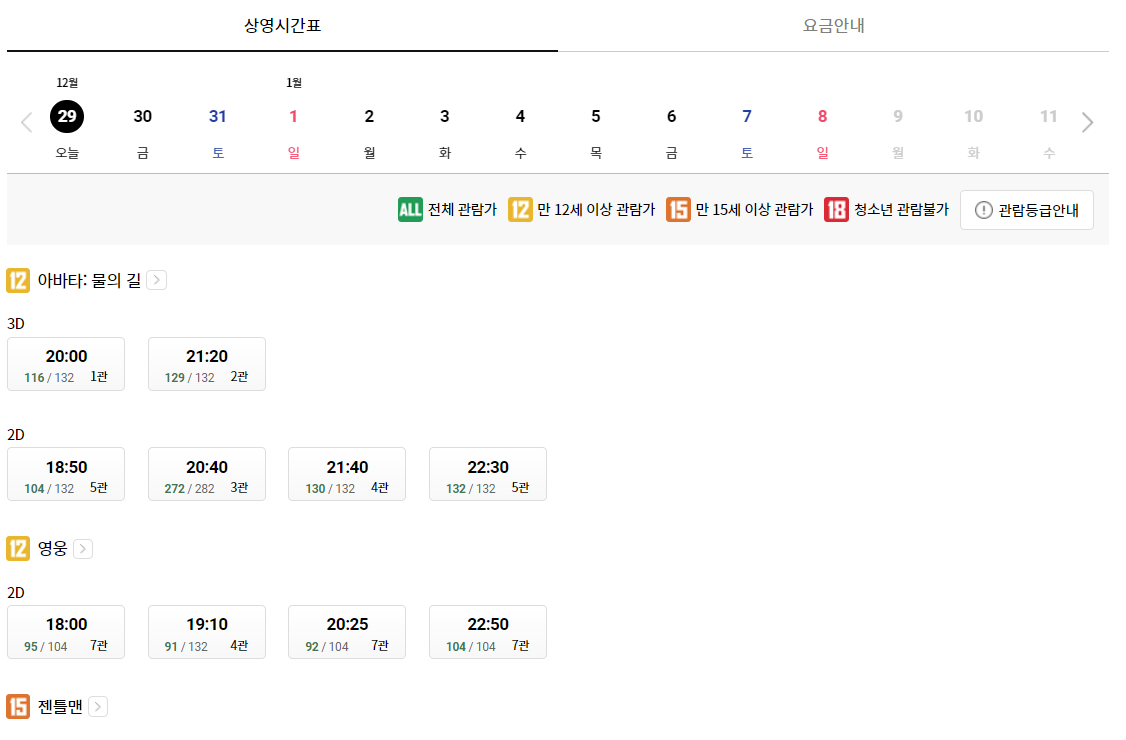Click the left date navigation arrow
Image resolution: width=1126 pixels, height=740 pixels.
pos(26,121)
